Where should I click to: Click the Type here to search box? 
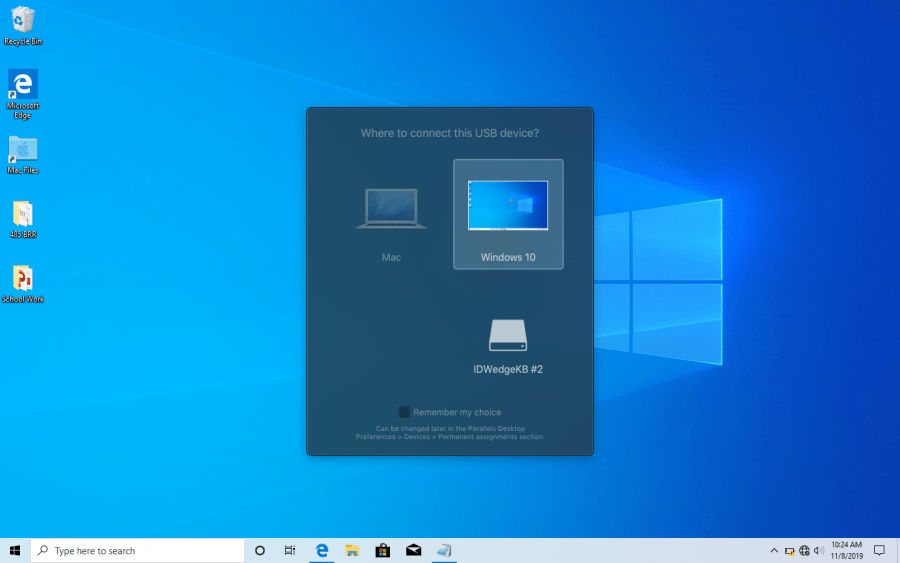pos(137,550)
